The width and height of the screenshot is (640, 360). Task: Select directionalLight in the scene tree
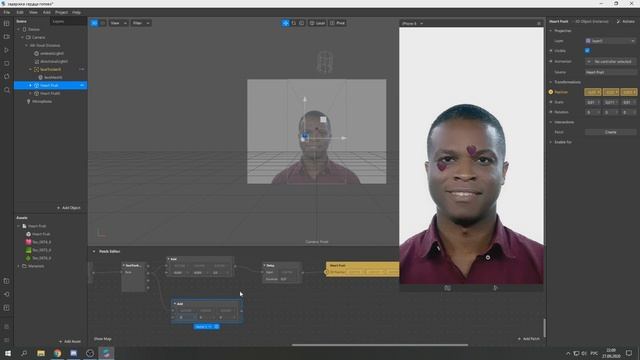pos(54,61)
